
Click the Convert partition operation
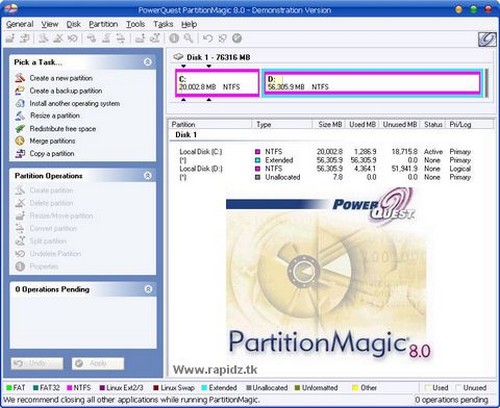click(53, 228)
